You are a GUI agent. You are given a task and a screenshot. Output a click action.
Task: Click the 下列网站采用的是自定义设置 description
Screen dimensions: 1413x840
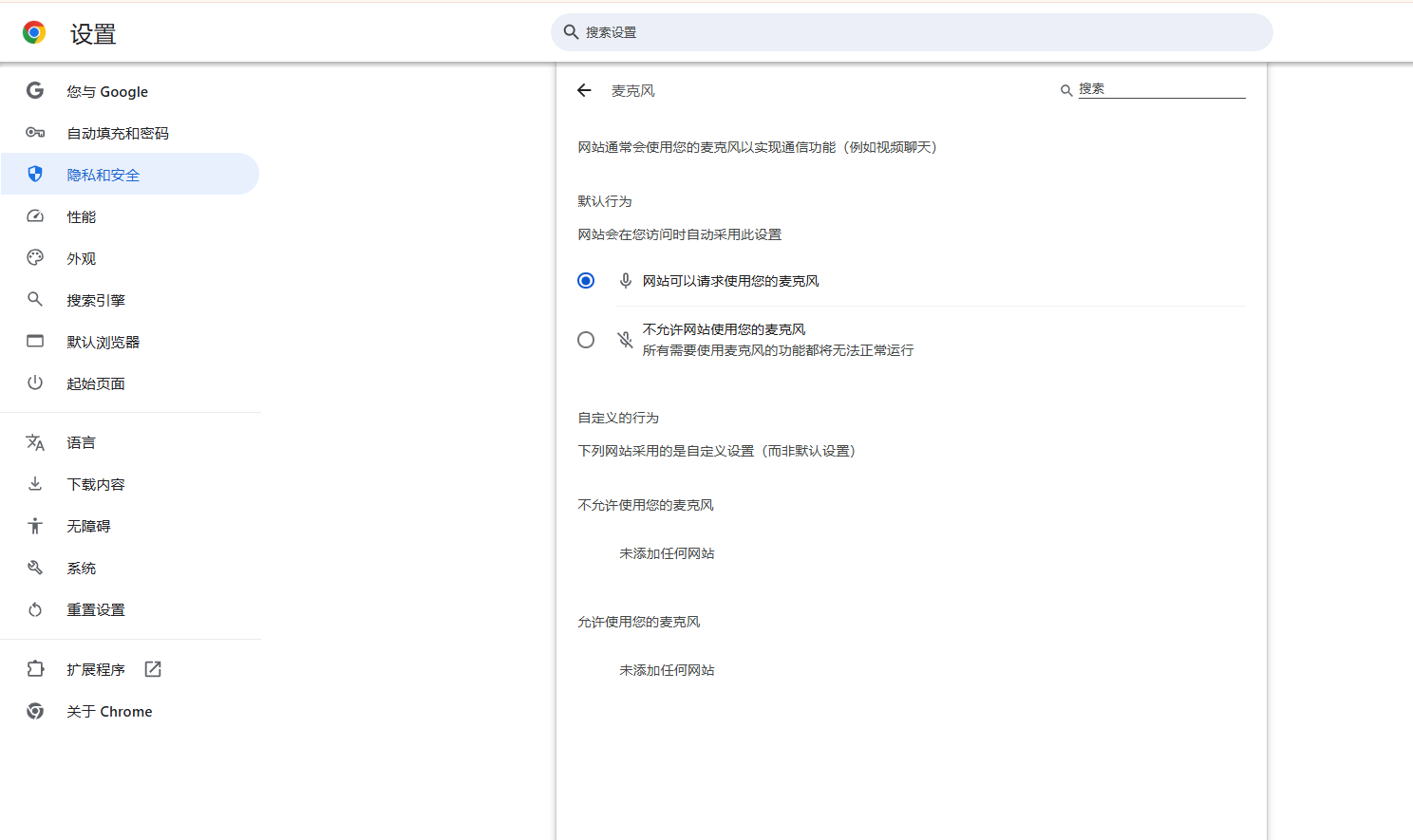[717, 451]
